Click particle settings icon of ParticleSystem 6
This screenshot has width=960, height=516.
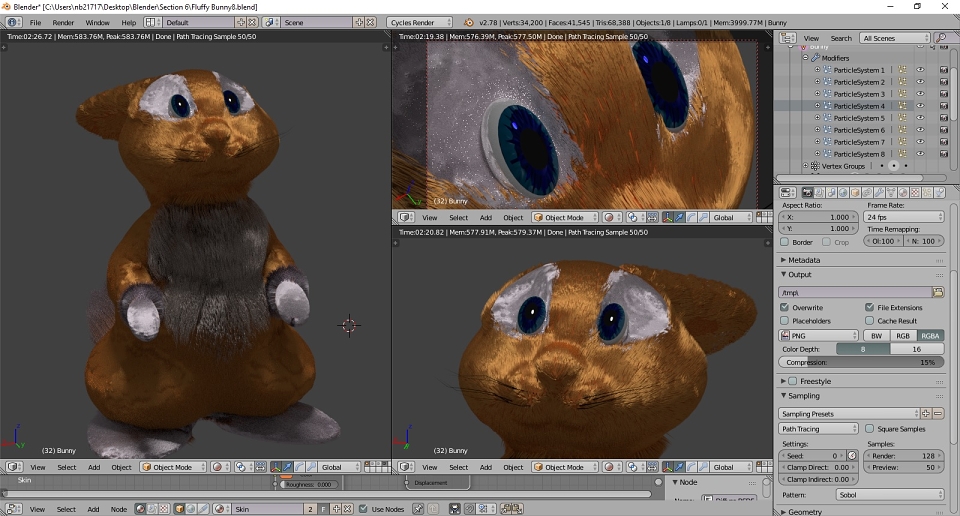[x=902, y=130]
